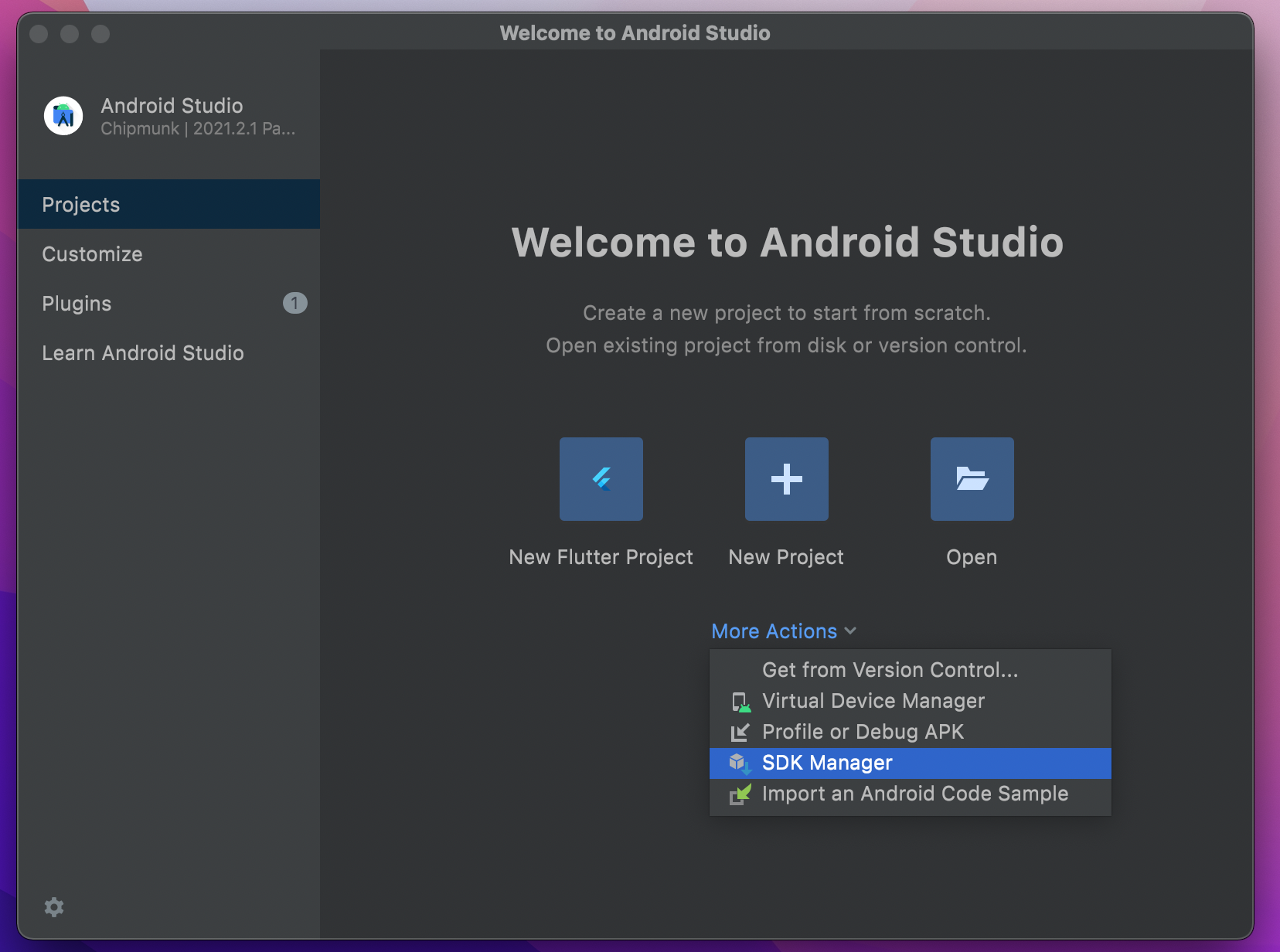
Task: Select Import an Android Code Sample
Action: (x=911, y=794)
